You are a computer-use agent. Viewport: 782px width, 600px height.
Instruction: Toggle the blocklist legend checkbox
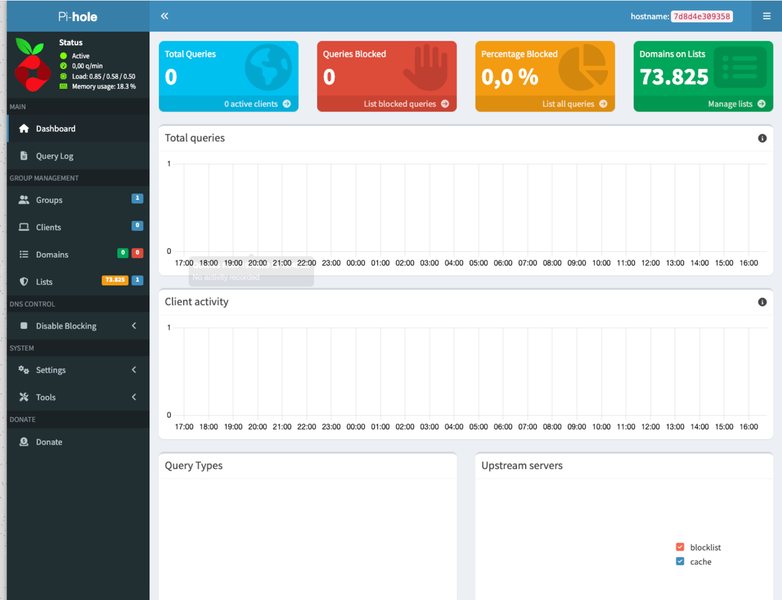(x=680, y=547)
